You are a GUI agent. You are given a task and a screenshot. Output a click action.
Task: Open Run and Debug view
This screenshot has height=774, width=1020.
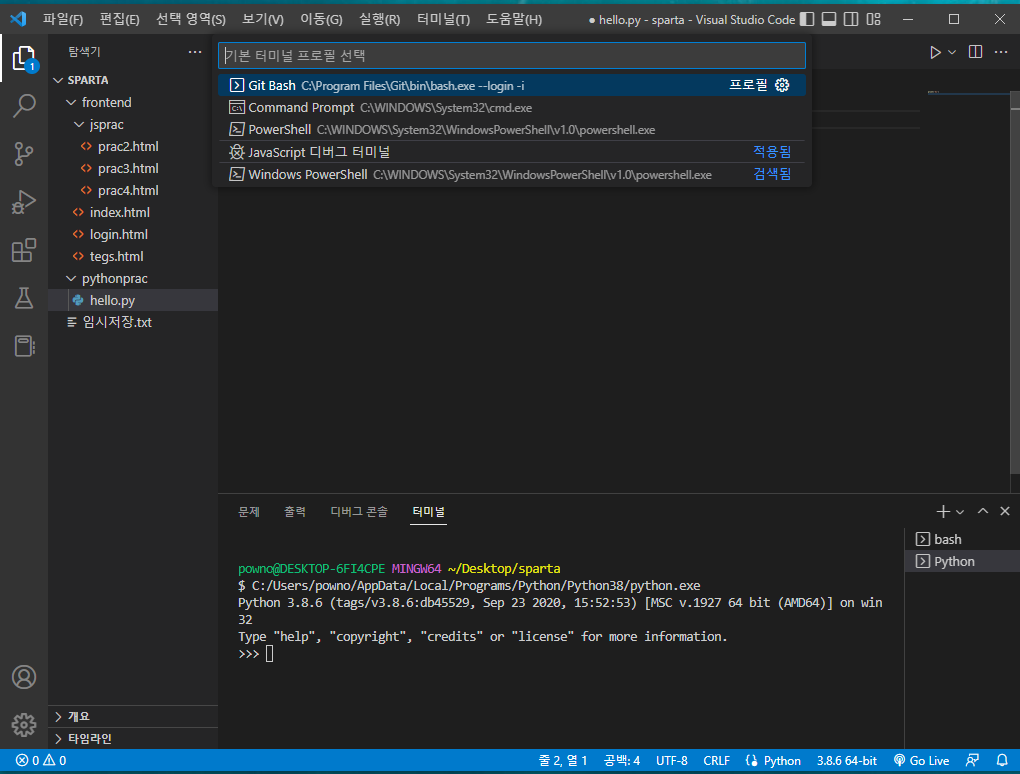[24, 202]
